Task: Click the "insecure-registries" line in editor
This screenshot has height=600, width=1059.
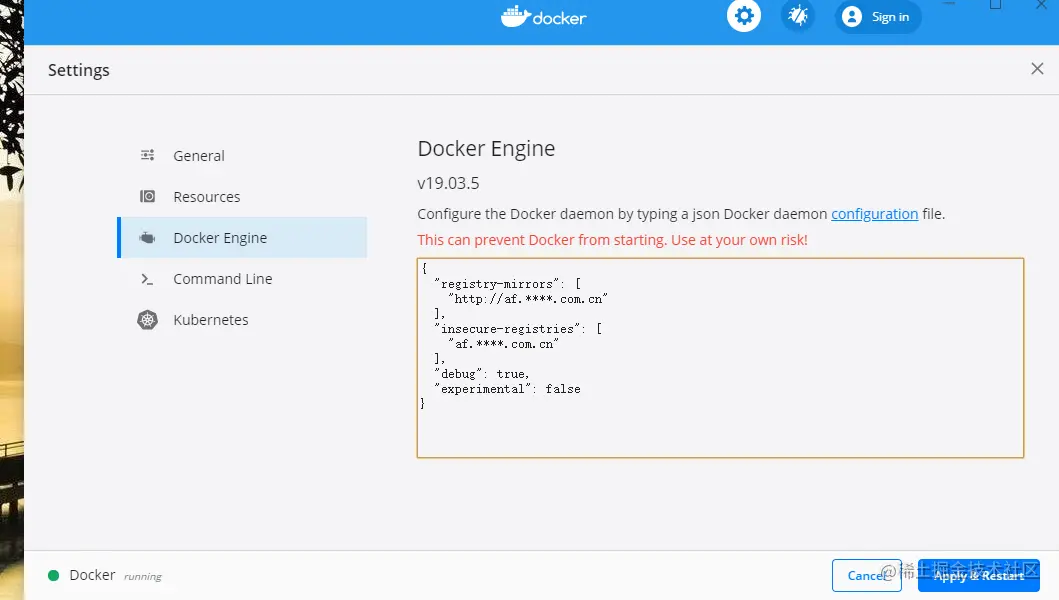Action: [x=518, y=329]
